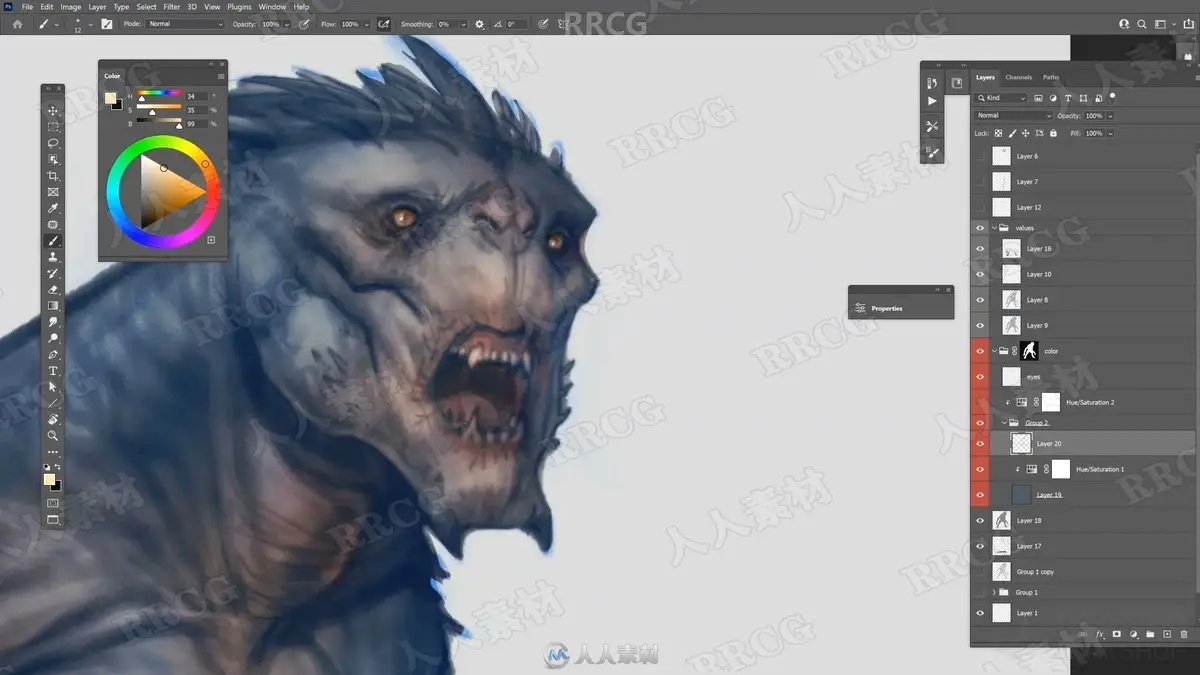This screenshot has height=675, width=1200.
Task: Select the Lasso tool
Action: pyautogui.click(x=53, y=143)
